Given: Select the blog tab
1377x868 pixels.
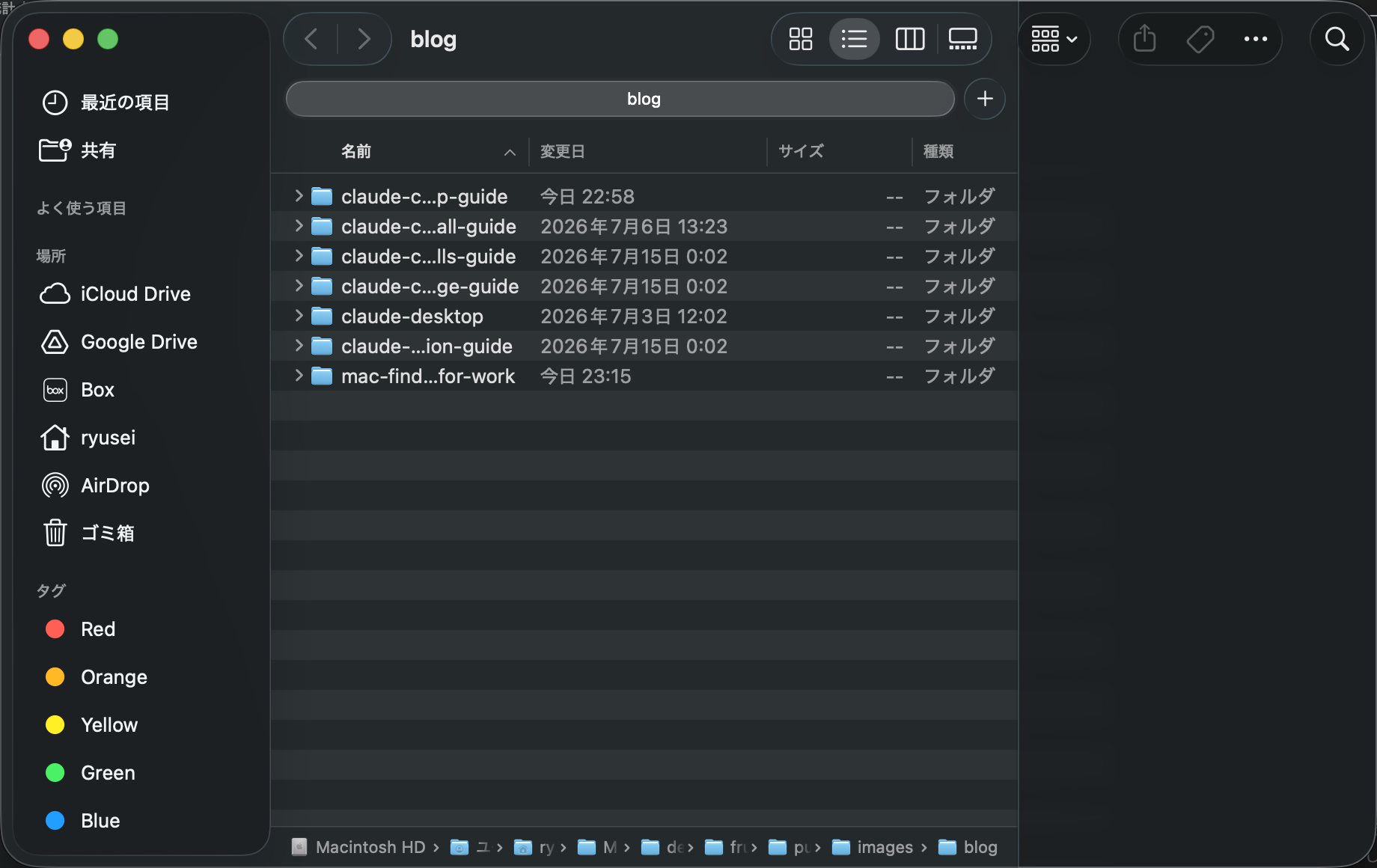Looking at the screenshot, I should (x=620, y=99).
